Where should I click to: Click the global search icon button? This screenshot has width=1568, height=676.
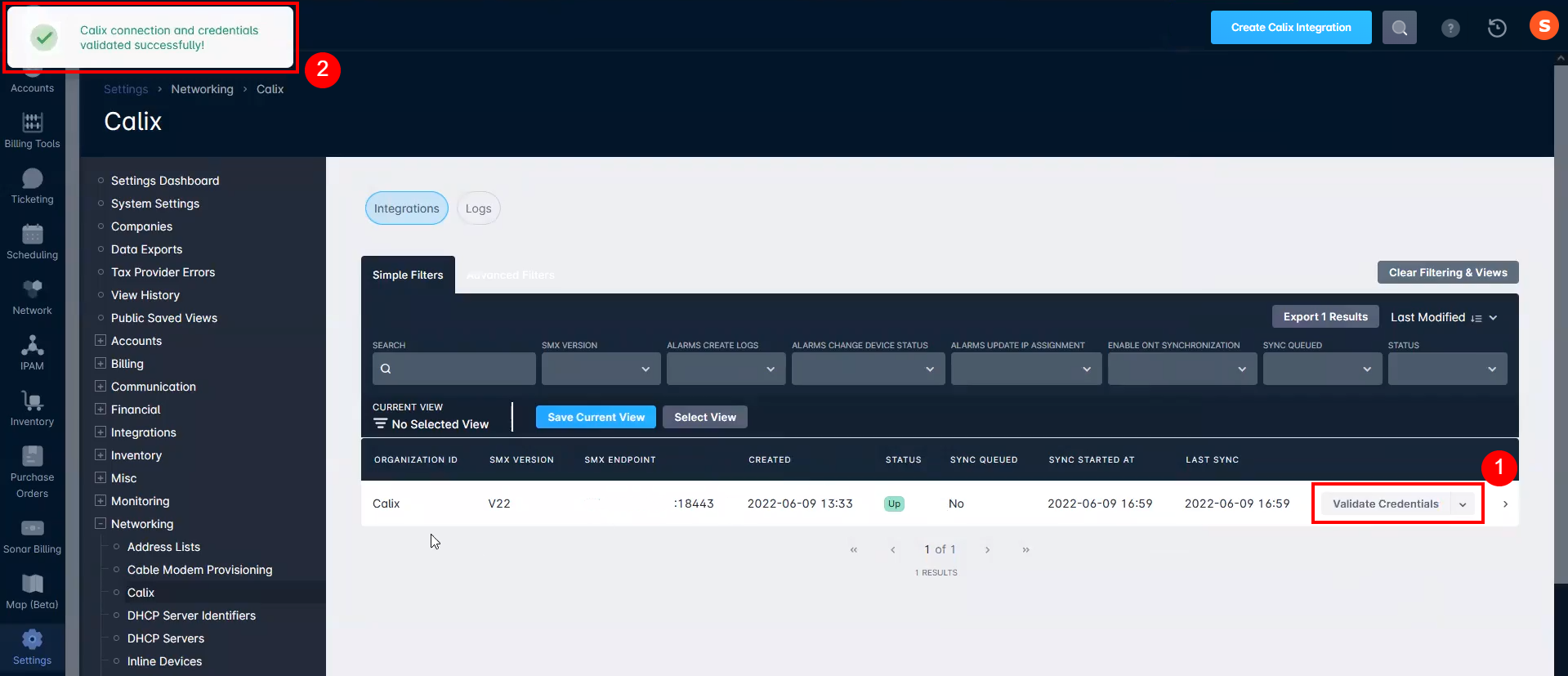[1399, 28]
